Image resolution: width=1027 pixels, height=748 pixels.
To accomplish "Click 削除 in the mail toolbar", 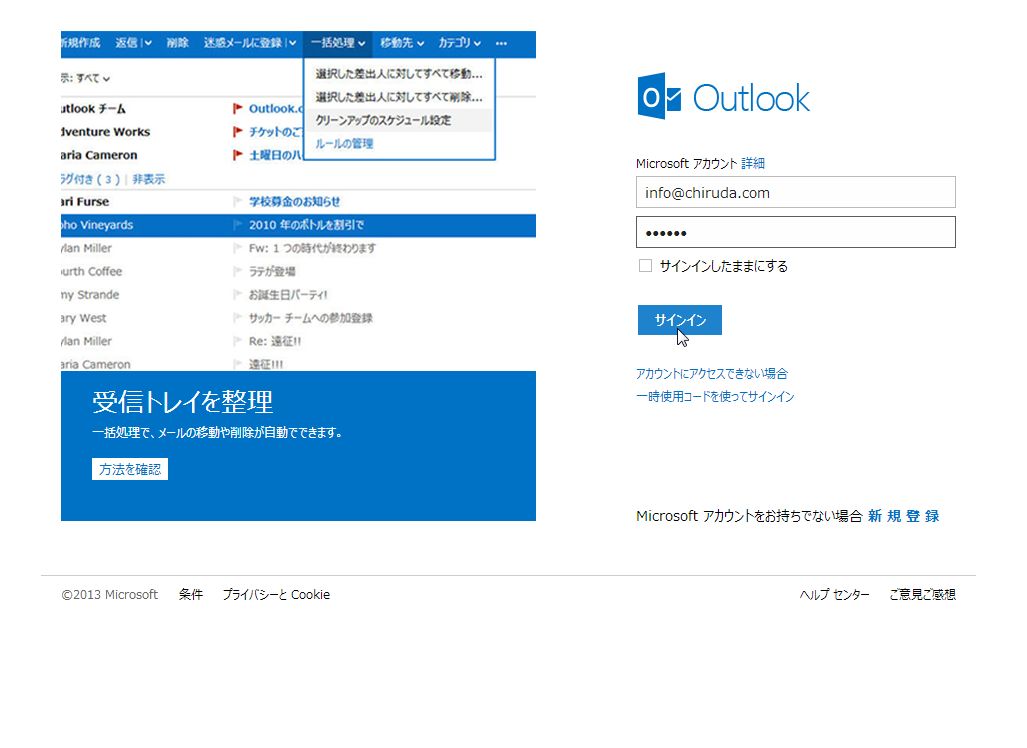I will tap(177, 43).
